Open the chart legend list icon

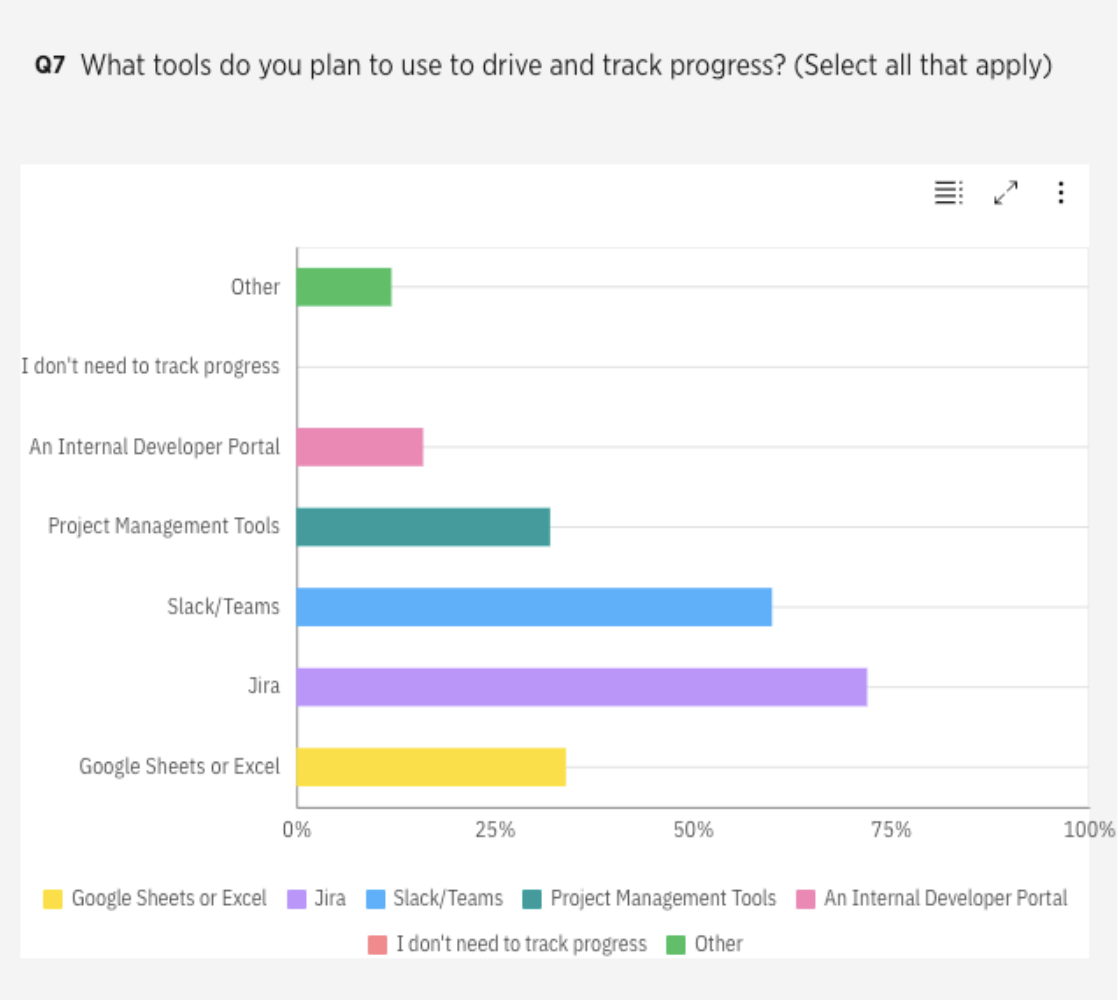[949, 193]
